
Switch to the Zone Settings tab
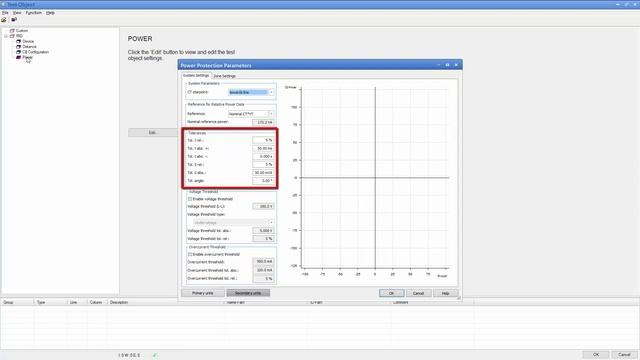tap(224, 76)
